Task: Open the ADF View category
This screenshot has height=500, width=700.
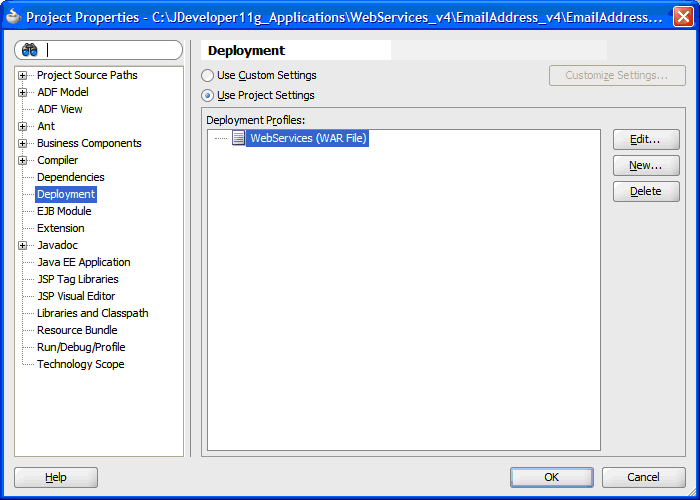Action: pyautogui.click(x=60, y=109)
